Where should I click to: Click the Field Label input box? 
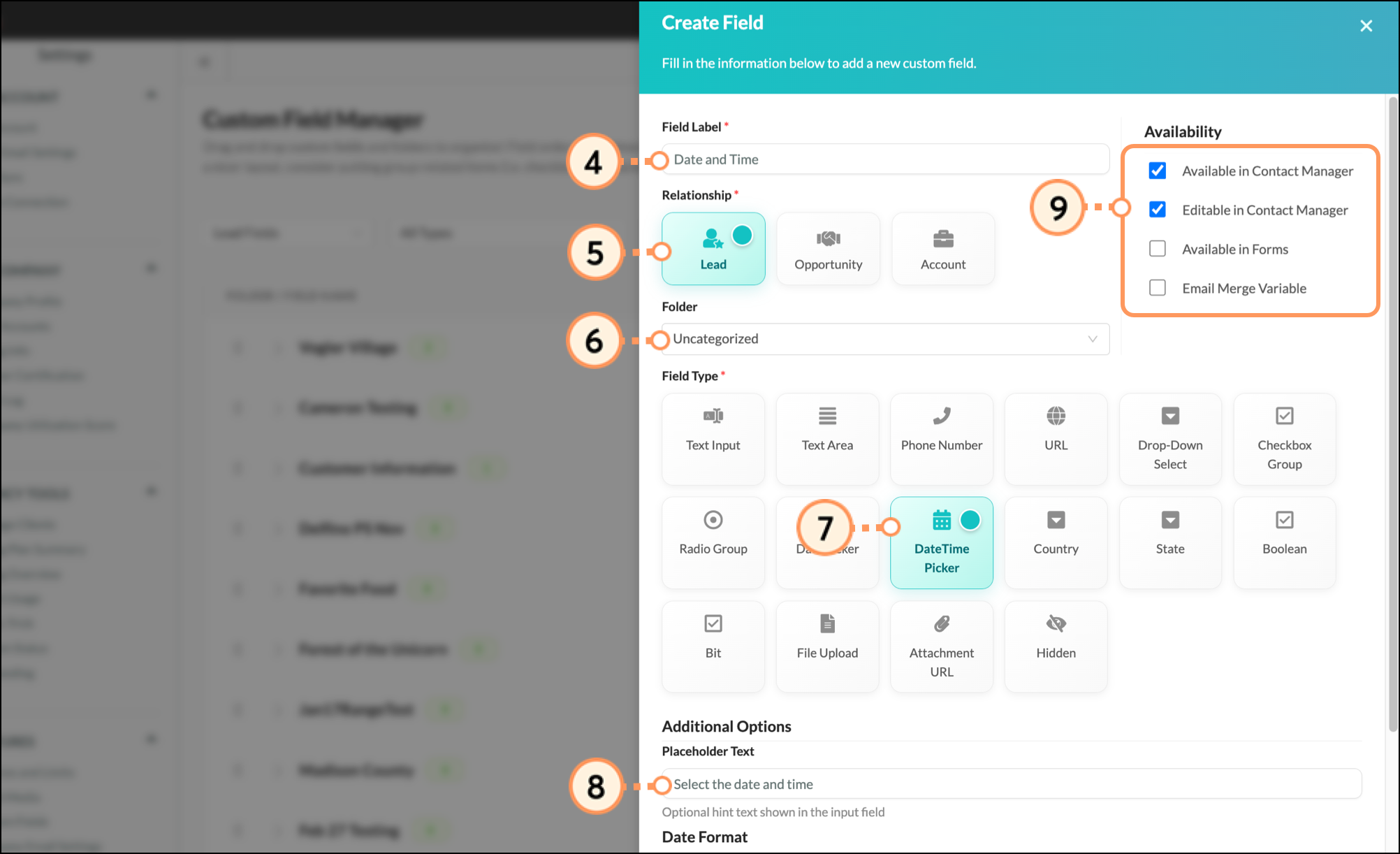coord(885,159)
